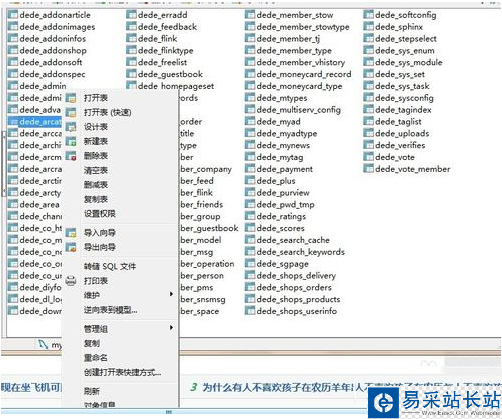
Task: Click the 设计表 design table icon
Action: coord(71,127)
